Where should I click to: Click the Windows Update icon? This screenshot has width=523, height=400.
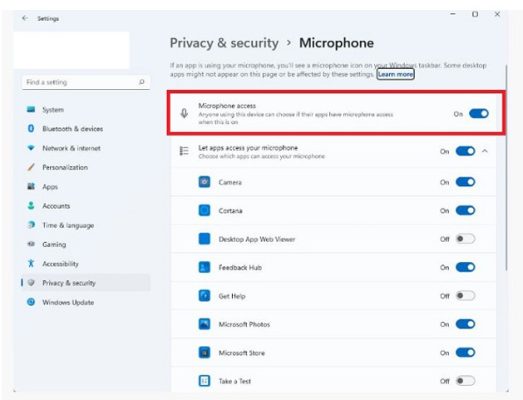[31, 302]
